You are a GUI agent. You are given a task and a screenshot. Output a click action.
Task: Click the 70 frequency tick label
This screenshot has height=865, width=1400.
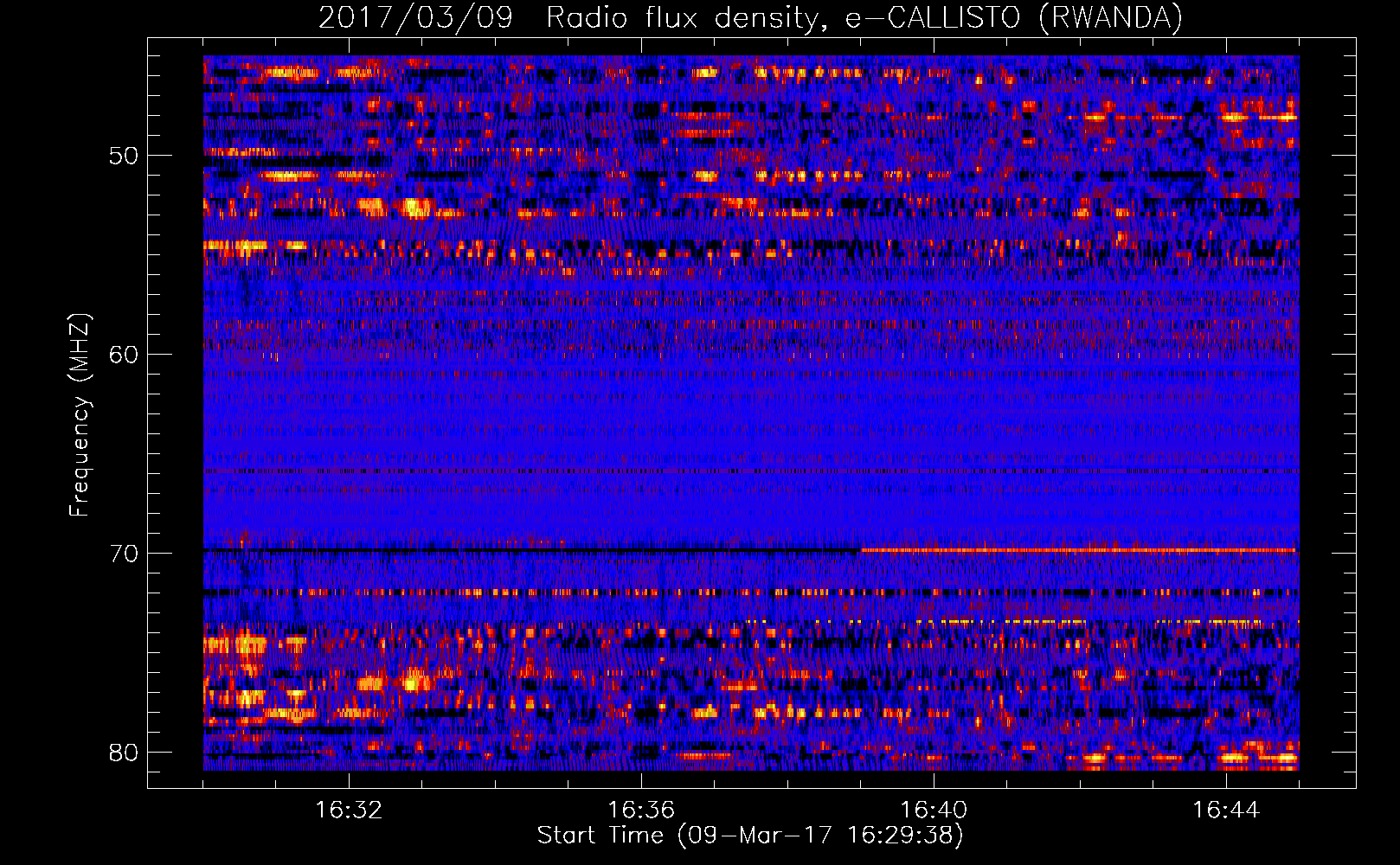pyautogui.click(x=124, y=553)
